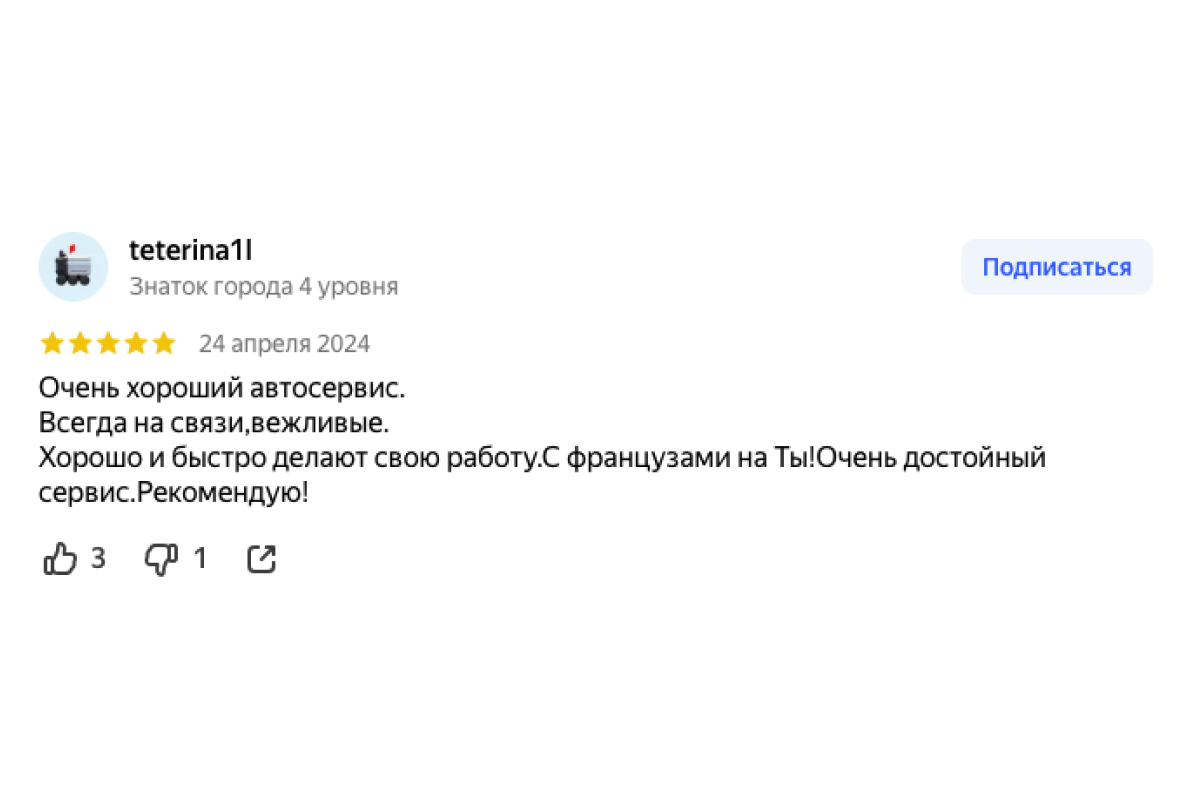The height and width of the screenshot is (800, 1200).
Task: Click the like count number 3
Action: [98, 558]
